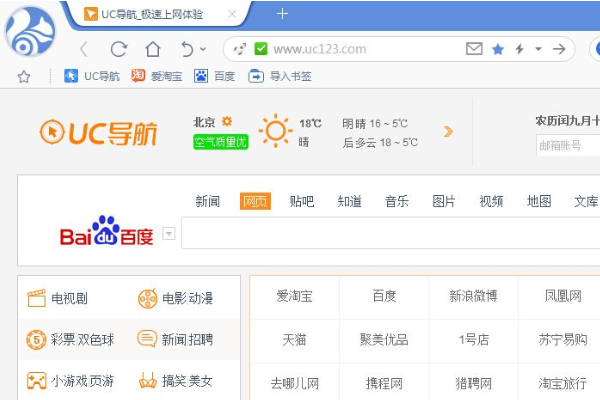Image resolution: width=600 pixels, height=400 pixels.
Task: Open search engine dropdown beside Baidu logo
Action: tap(169, 233)
